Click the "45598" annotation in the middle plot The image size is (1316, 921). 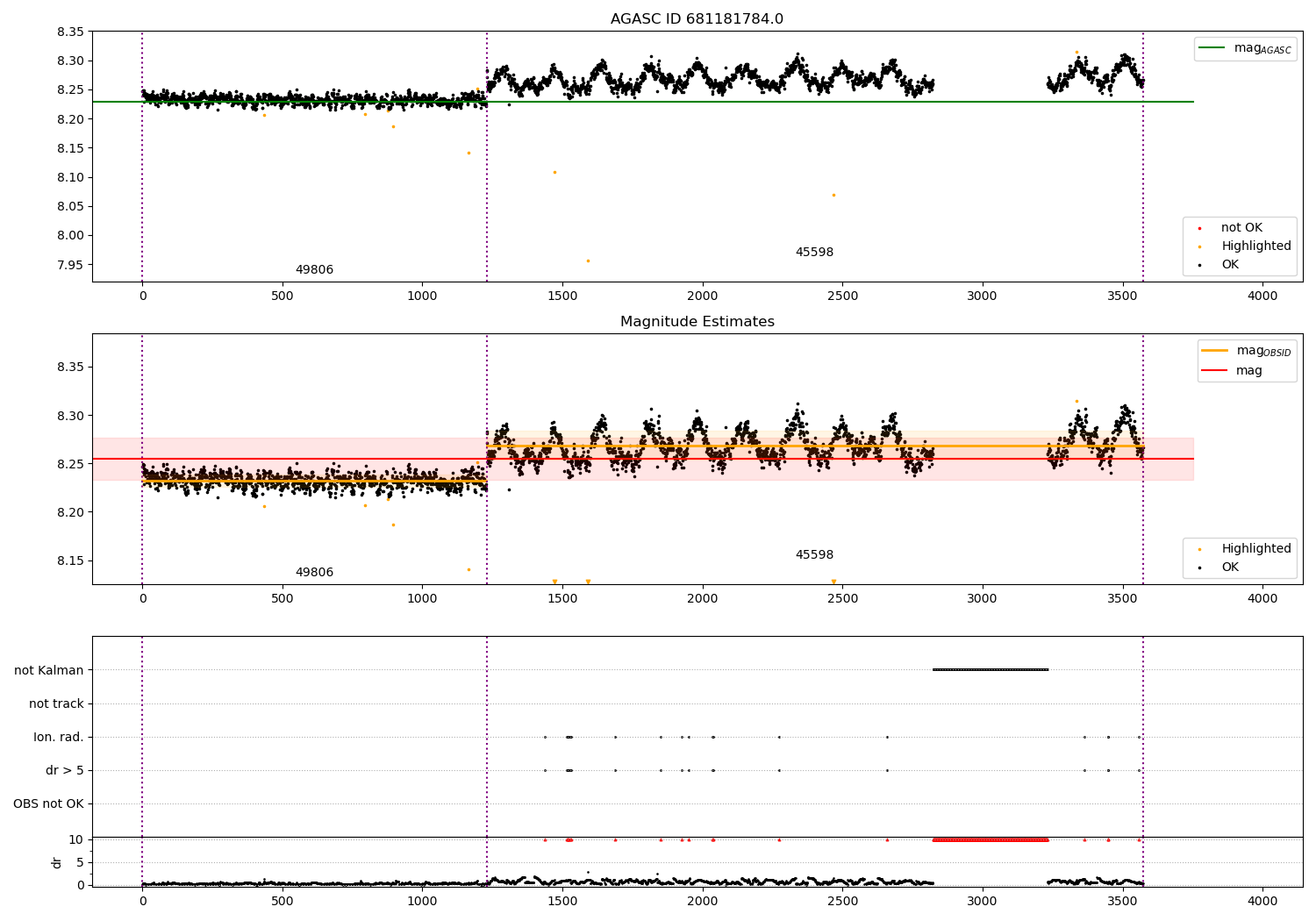click(x=814, y=554)
